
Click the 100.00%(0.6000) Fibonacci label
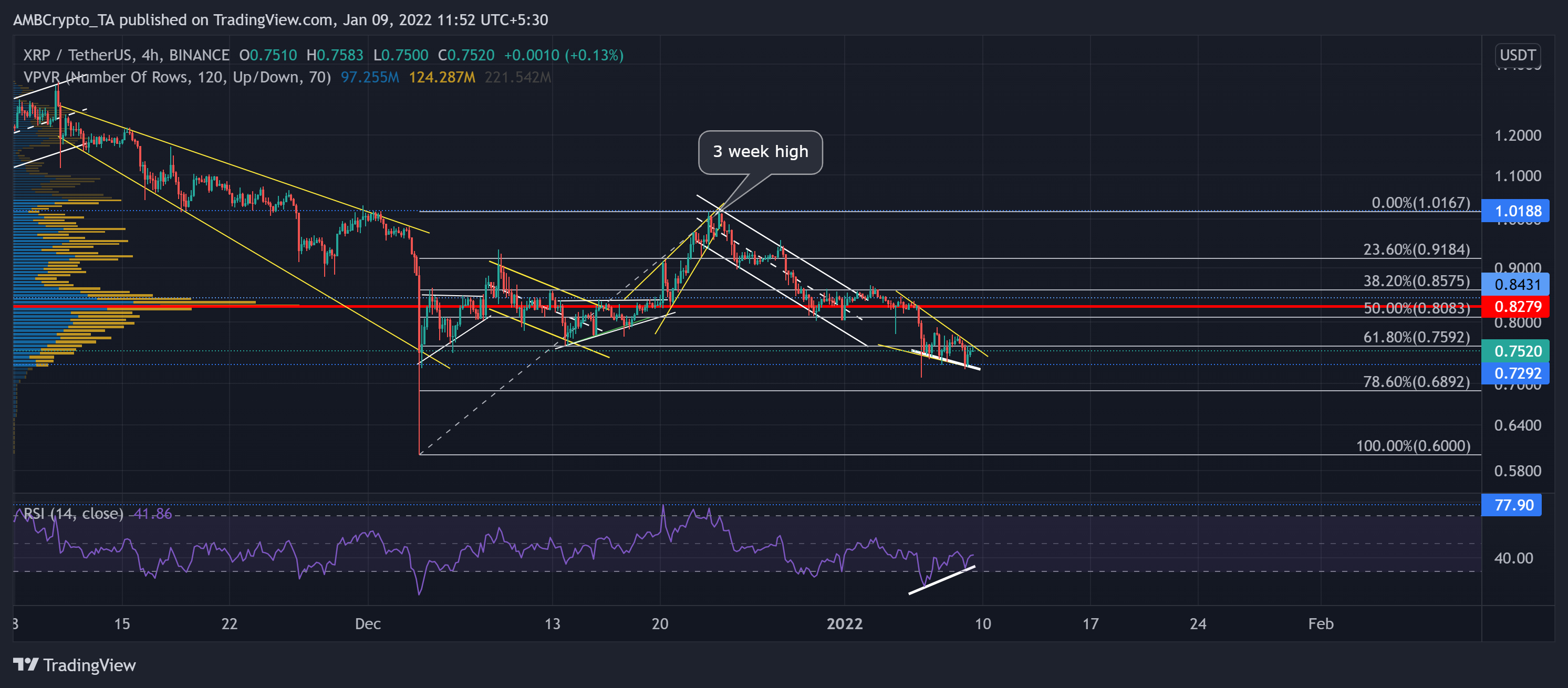coord(1413,446)
